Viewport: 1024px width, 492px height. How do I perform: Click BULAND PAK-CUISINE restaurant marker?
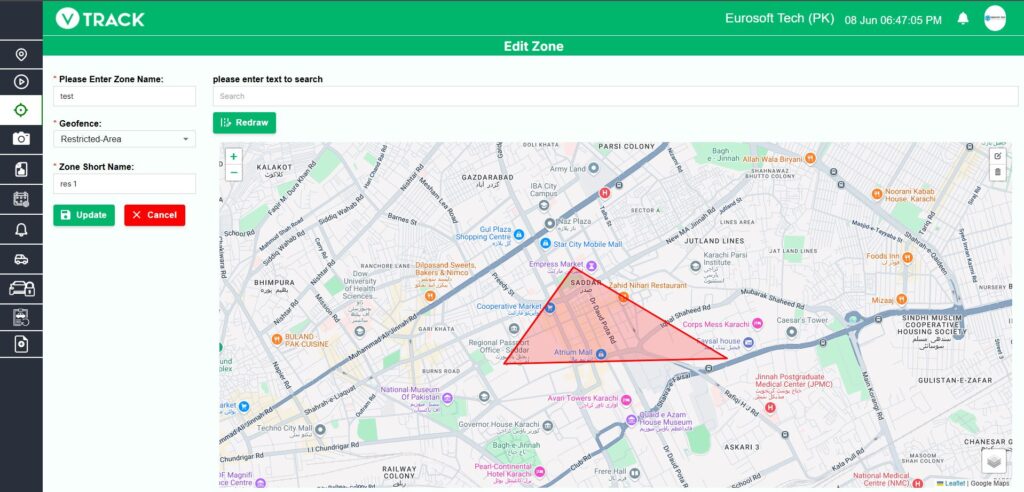(277, 339)
